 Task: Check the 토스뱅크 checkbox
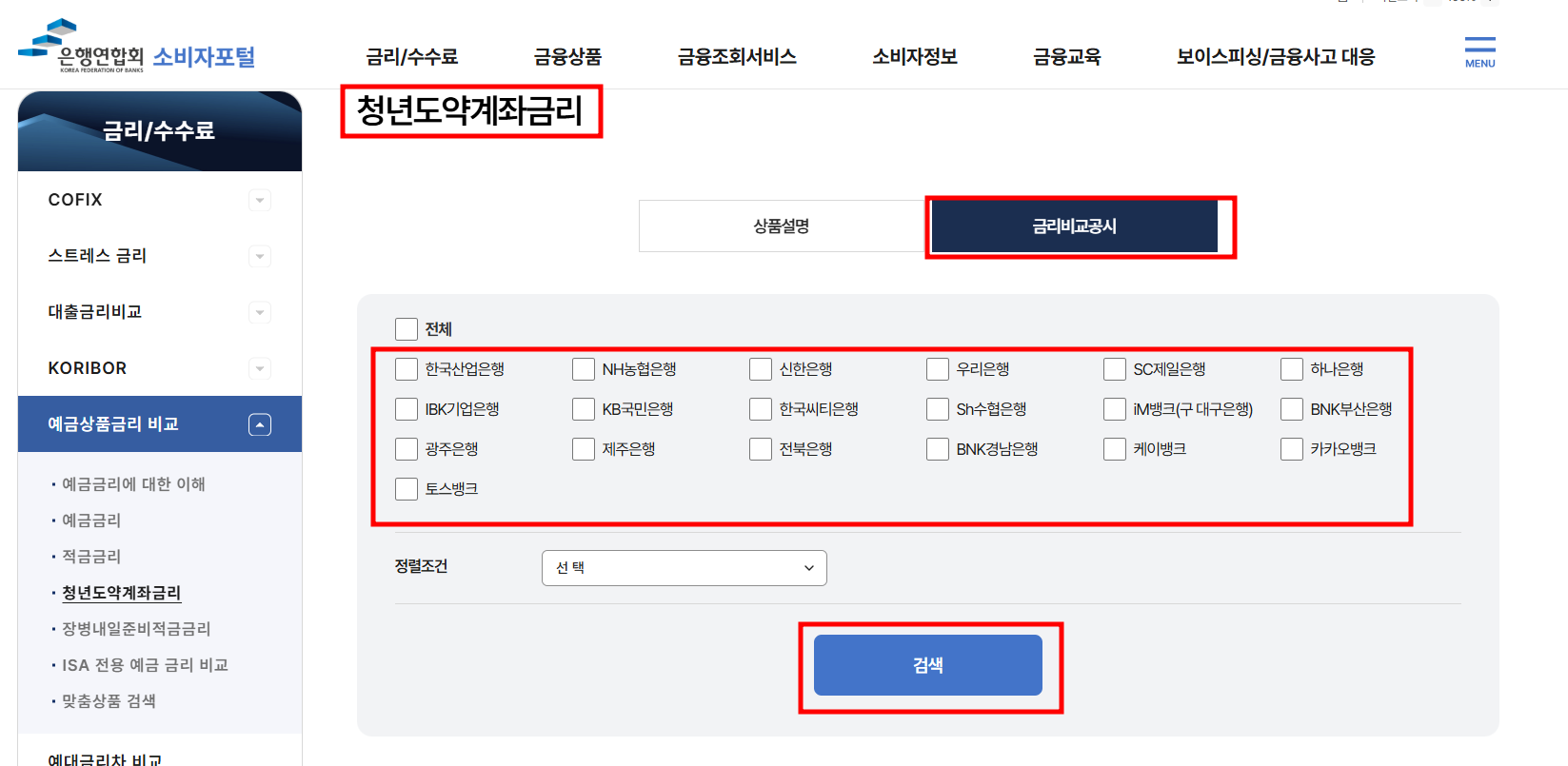pyautogui.click(x=407, y=489)
